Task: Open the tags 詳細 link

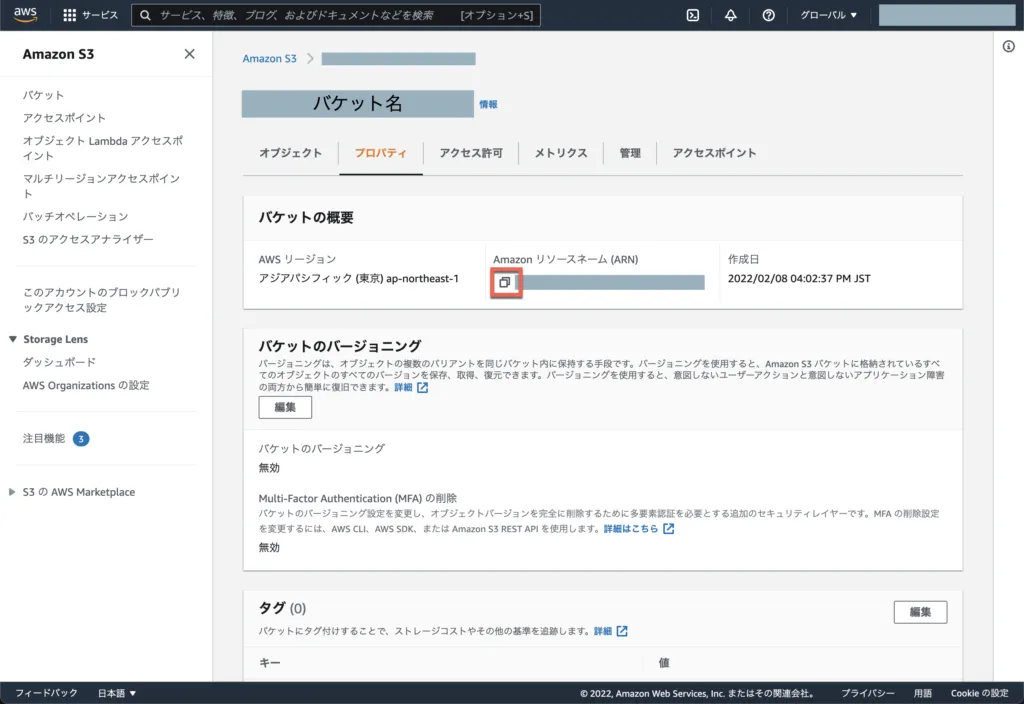Action: 602,631
